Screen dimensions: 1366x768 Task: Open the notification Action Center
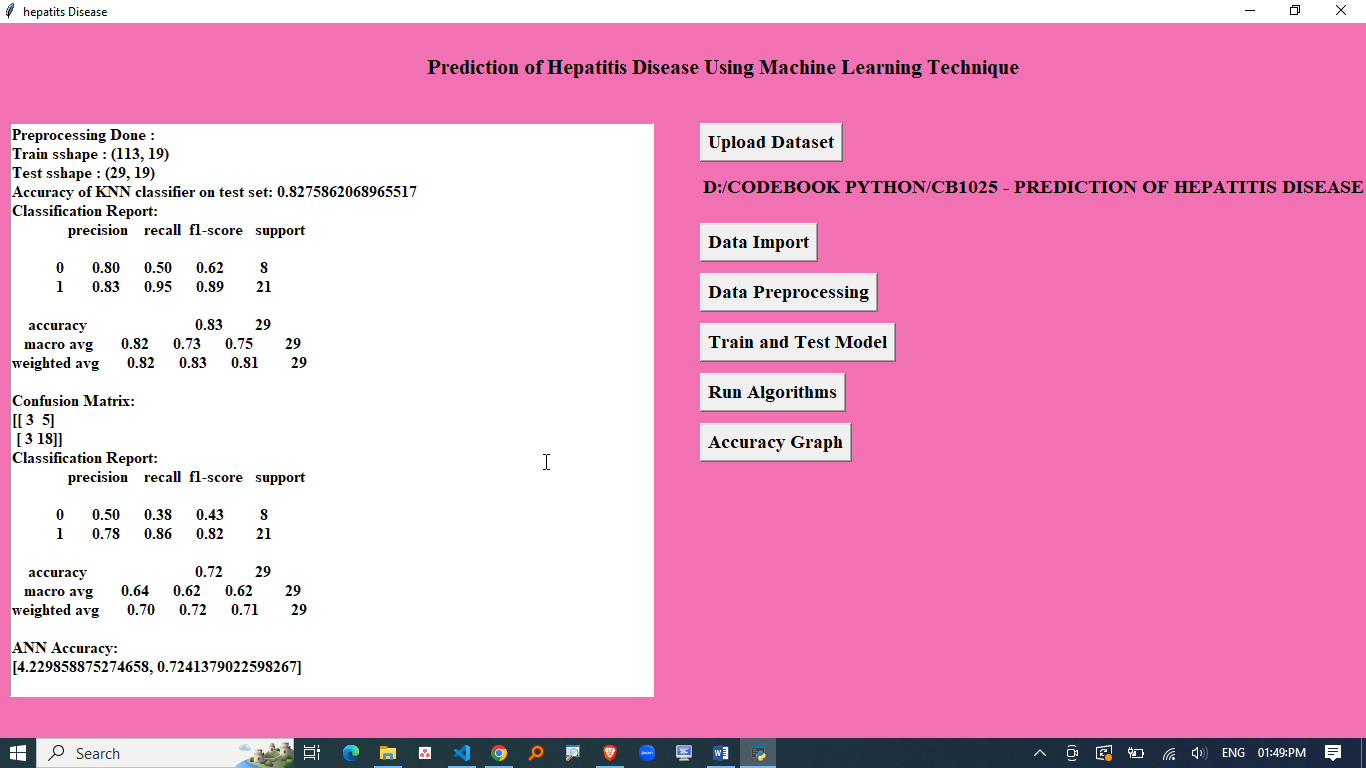click(x=1333, y=753)
